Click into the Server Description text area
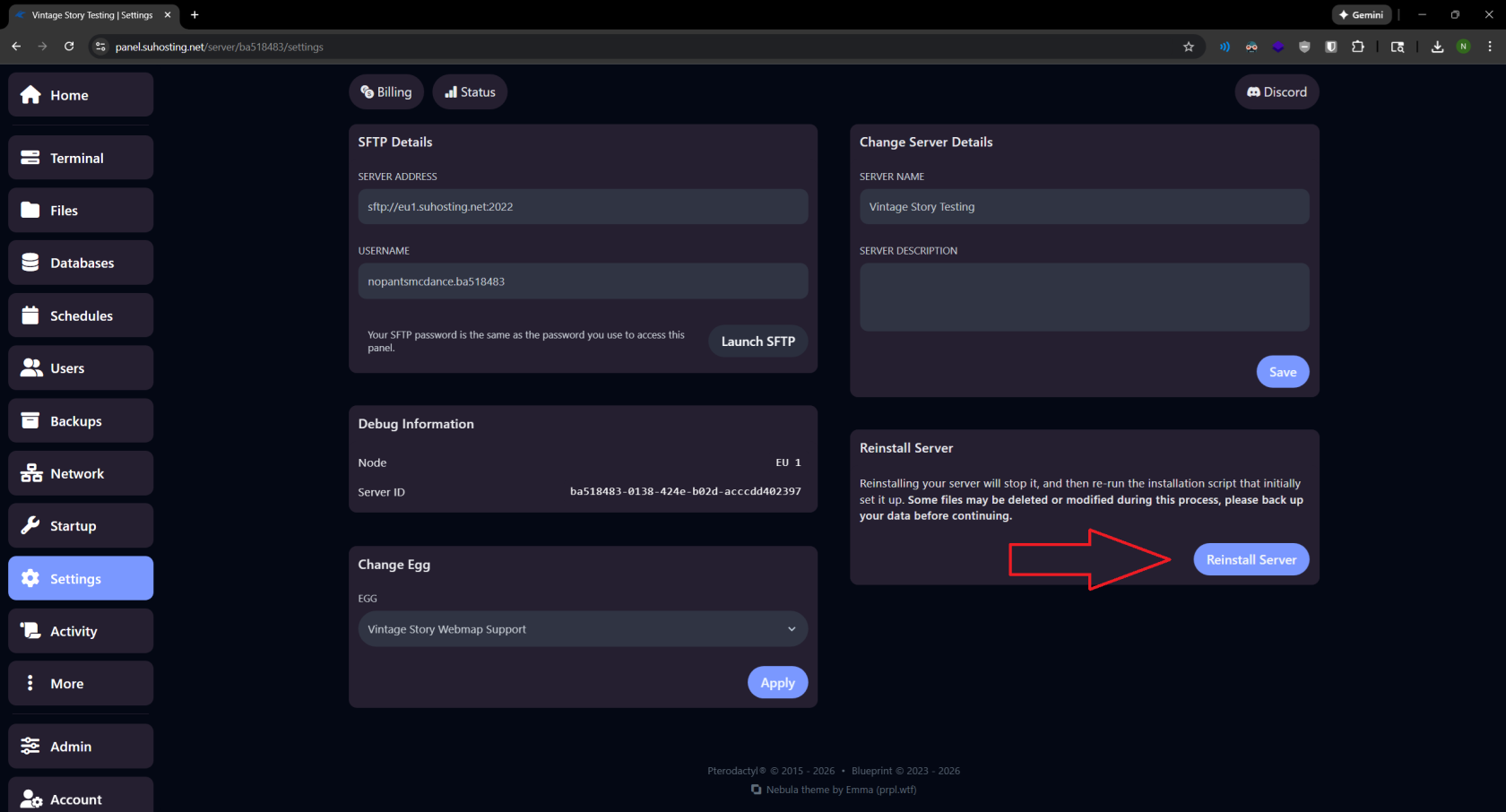1506x812 pixels. click(x=1085, y=298)
